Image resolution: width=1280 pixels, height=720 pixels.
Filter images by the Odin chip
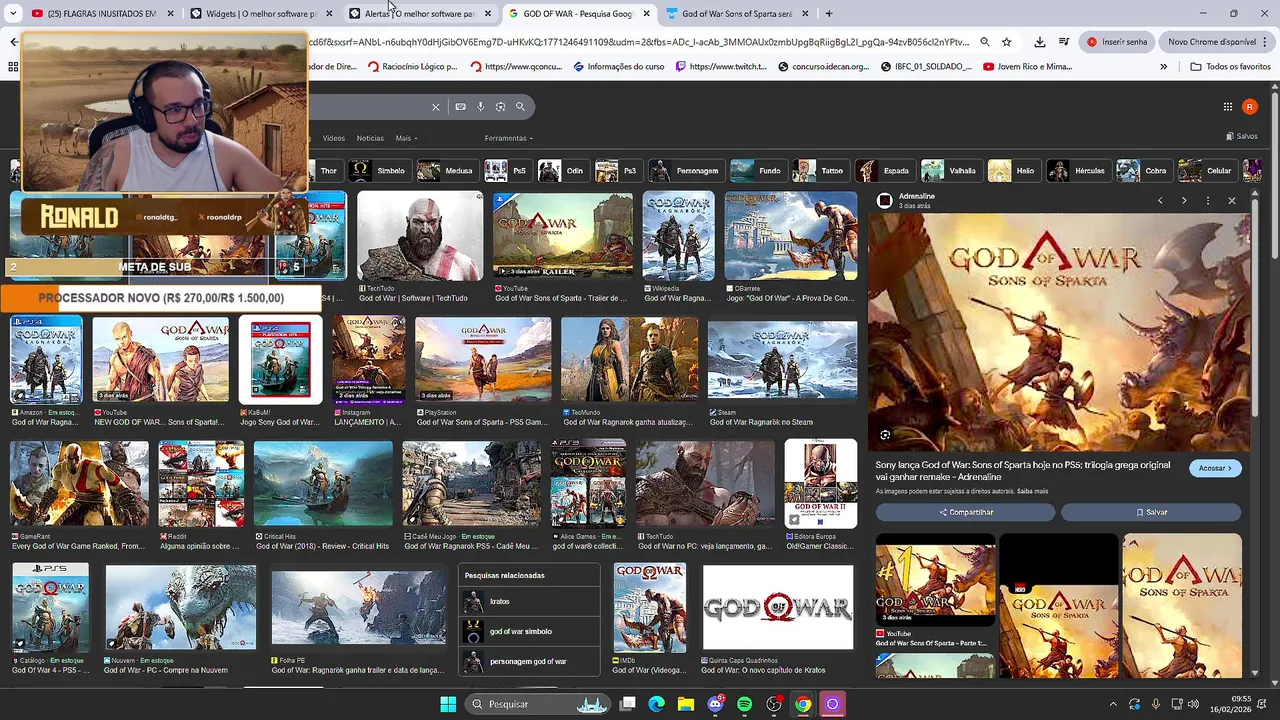[562, 171]
